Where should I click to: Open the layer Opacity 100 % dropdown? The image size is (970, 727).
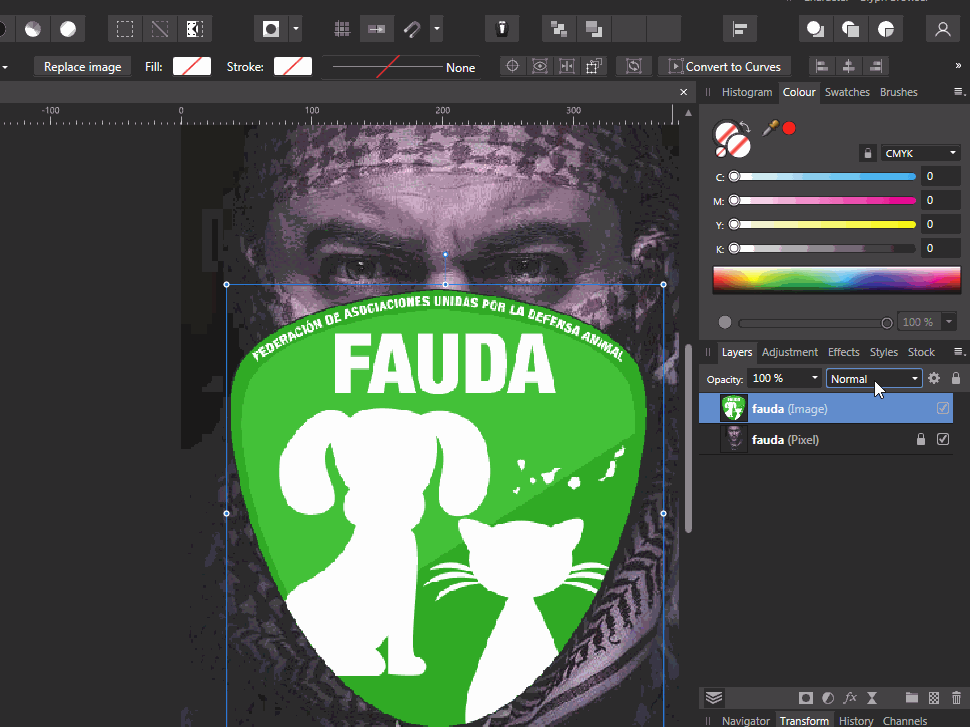point(815,378)
